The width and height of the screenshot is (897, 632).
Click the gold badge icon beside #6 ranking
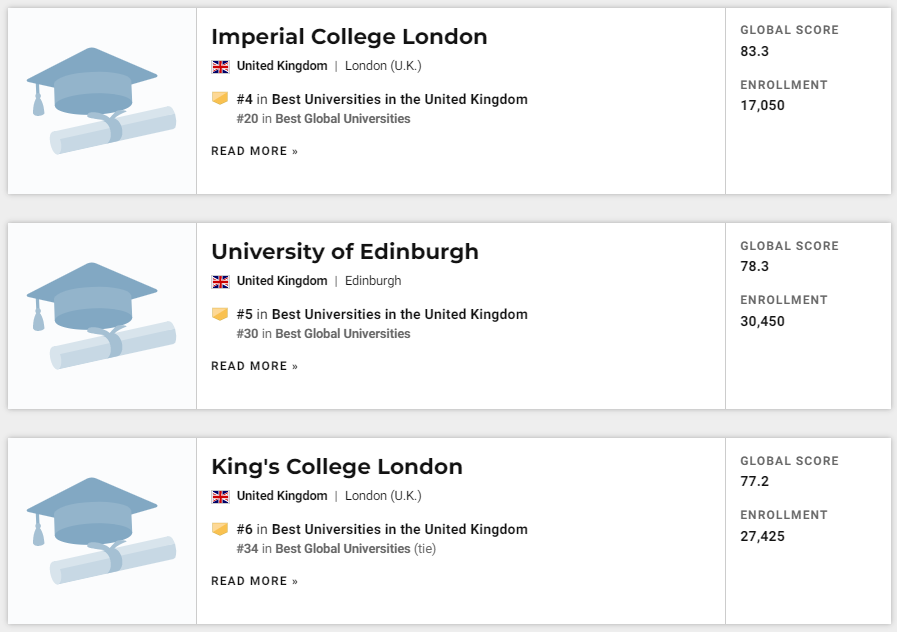pos(220,529)
